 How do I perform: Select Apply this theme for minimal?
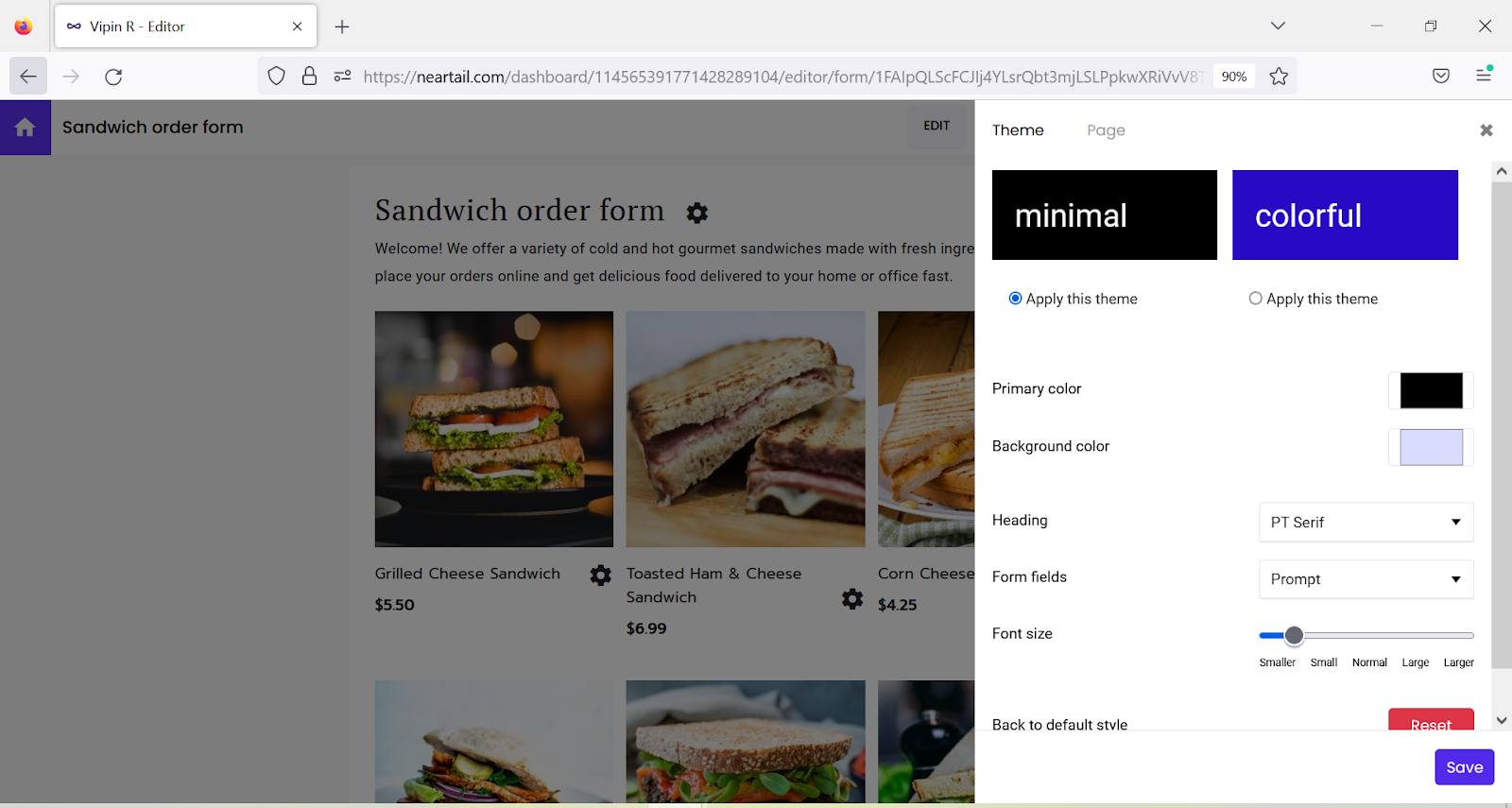click(1015, 298)
